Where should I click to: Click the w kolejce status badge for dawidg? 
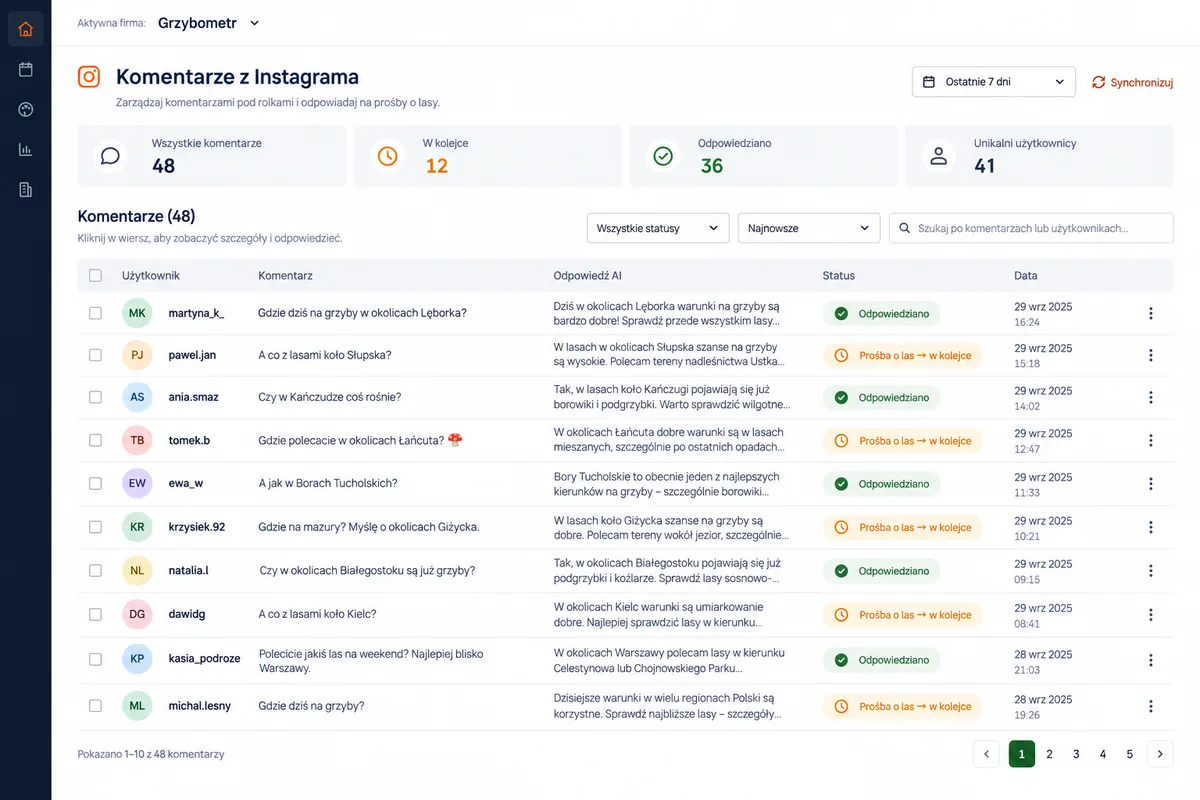[x=903, y=615]
